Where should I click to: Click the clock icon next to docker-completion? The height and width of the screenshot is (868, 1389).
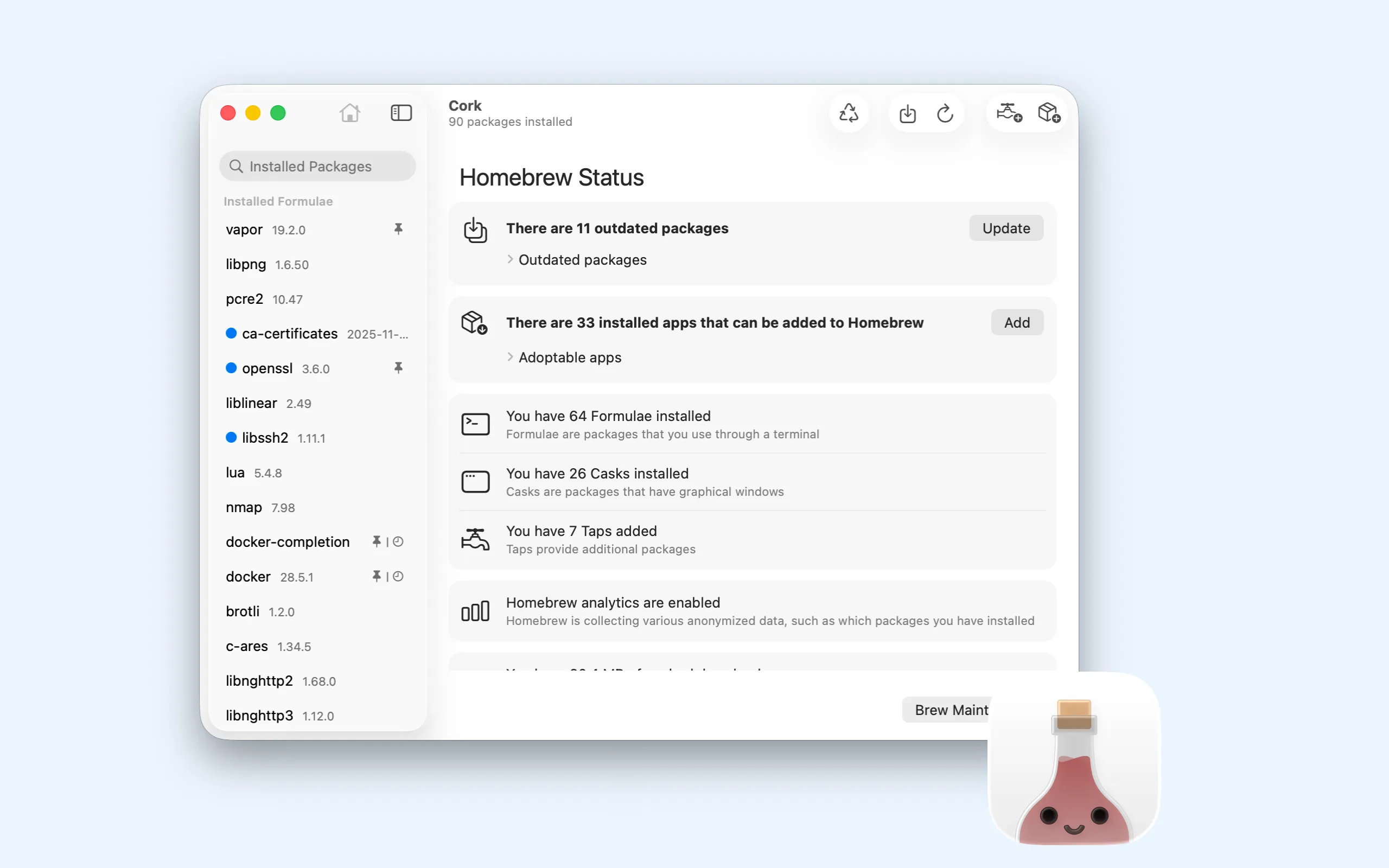398,541
